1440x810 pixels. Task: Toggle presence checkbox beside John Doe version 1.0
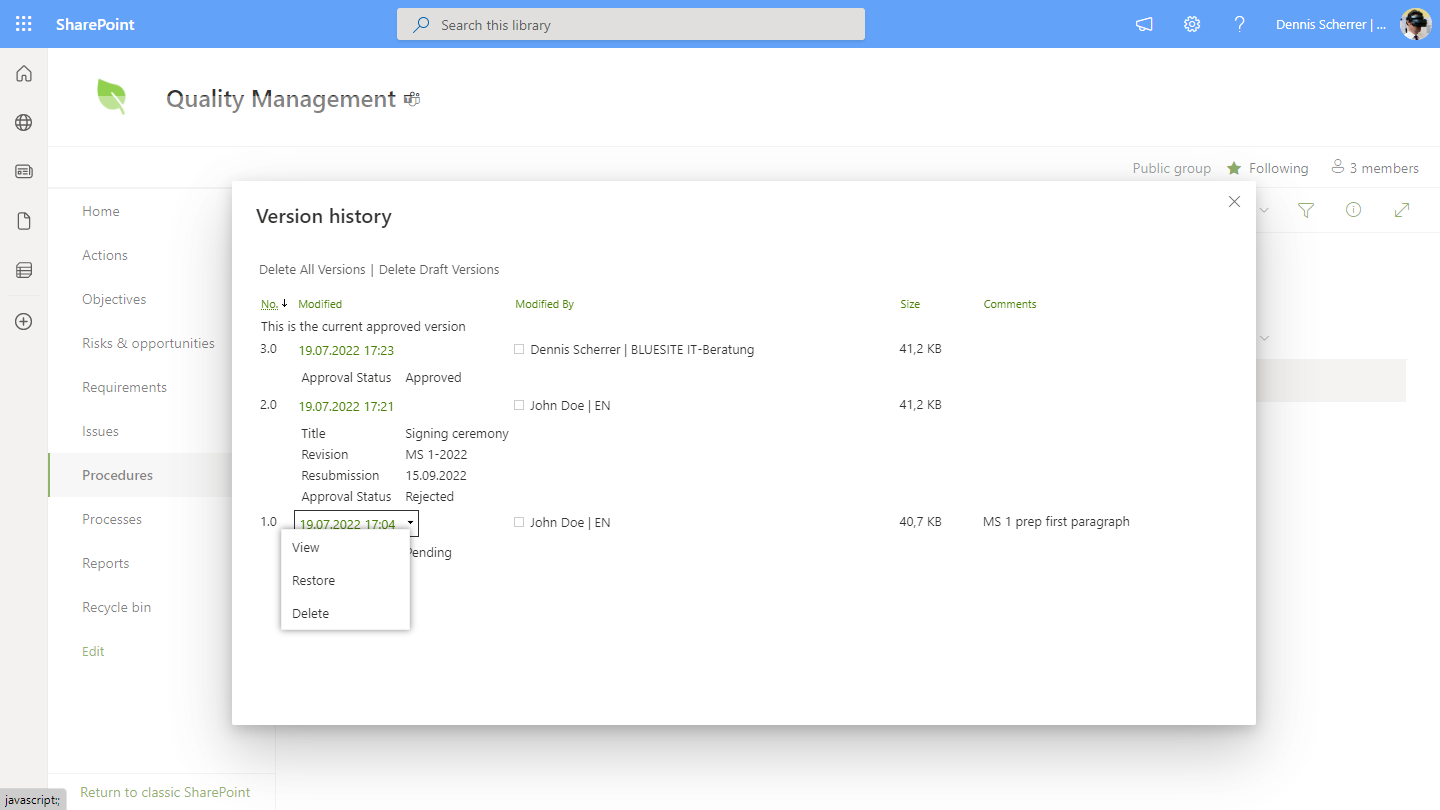[519, 523]
